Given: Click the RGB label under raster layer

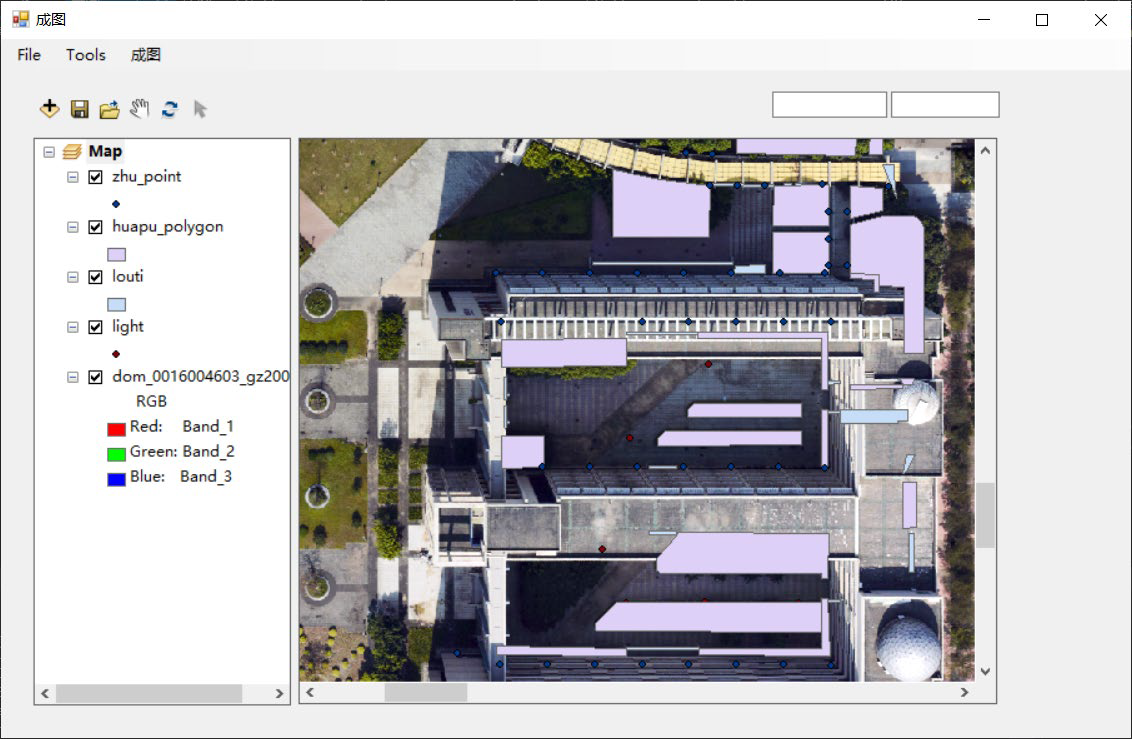Looking at the screenshot, I should click(x=151, y=401).
